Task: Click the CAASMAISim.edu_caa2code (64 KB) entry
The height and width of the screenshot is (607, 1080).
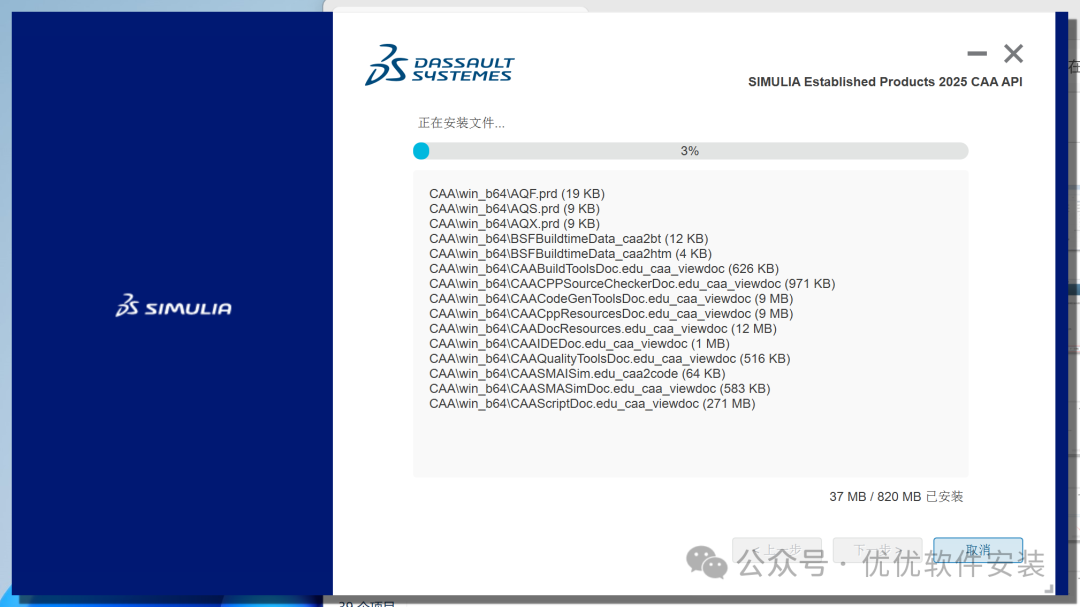Action: (x=577, y=374)
